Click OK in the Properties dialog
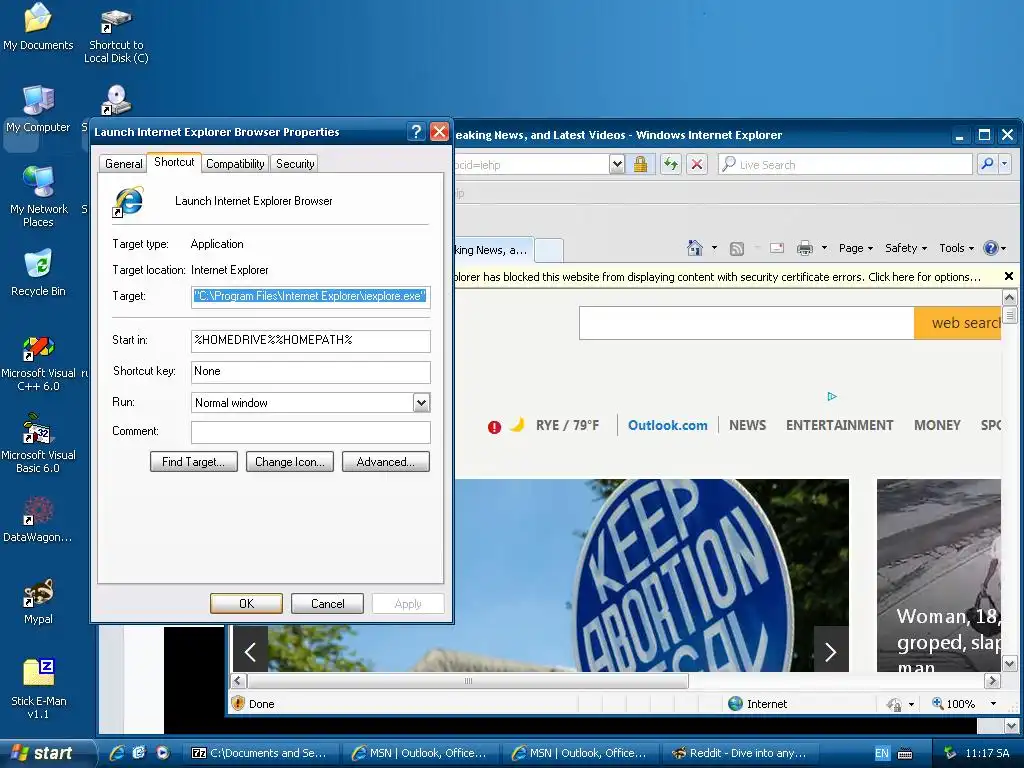The image size is (1024, 768). [x=246, y=603]
